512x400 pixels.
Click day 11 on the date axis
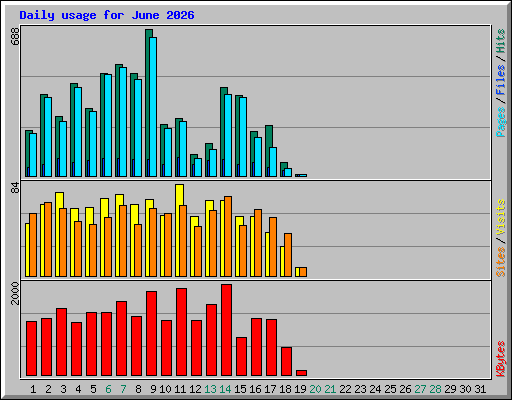180,389
